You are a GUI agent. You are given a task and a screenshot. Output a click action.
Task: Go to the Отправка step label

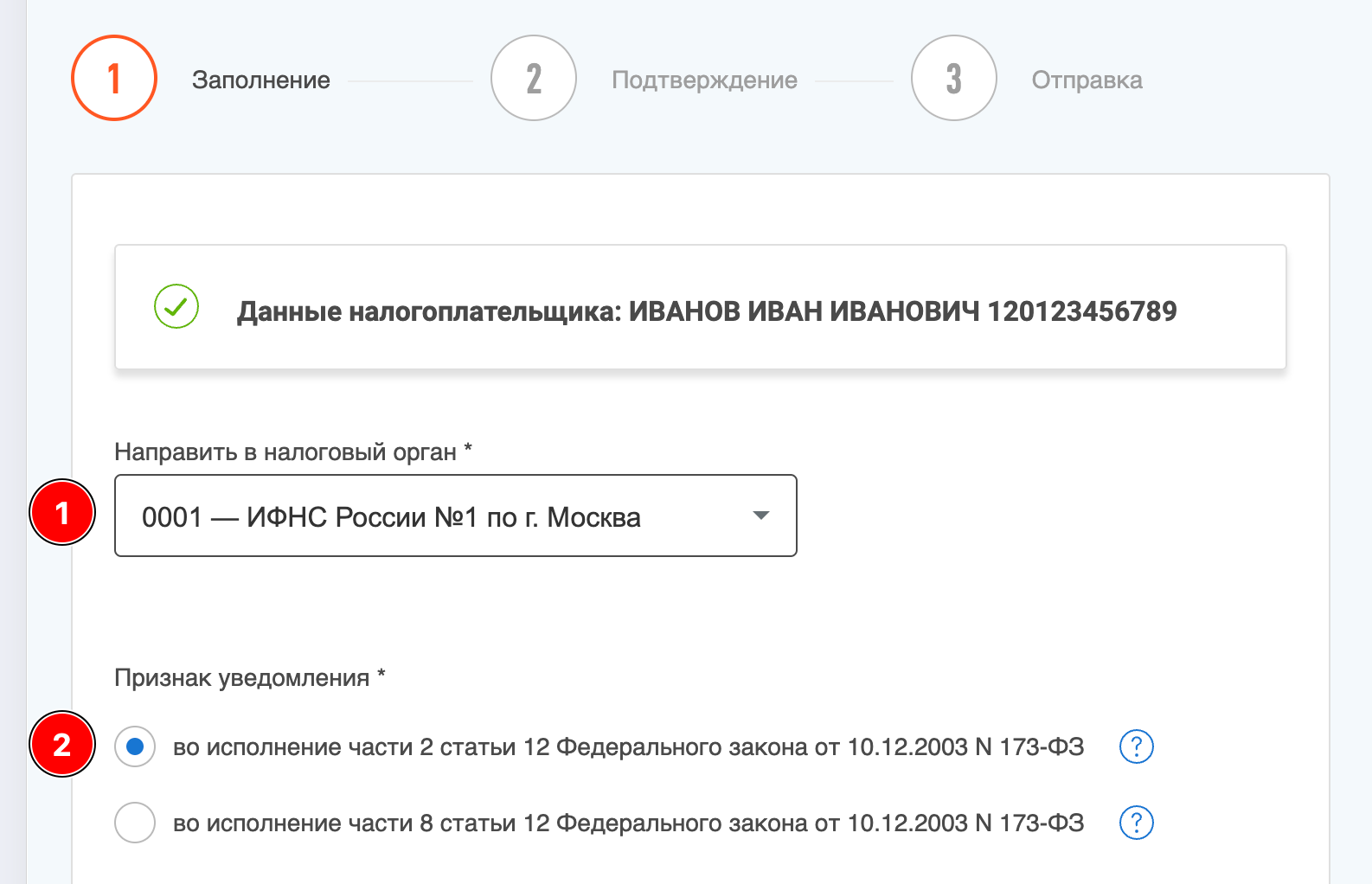point(1087,80)
